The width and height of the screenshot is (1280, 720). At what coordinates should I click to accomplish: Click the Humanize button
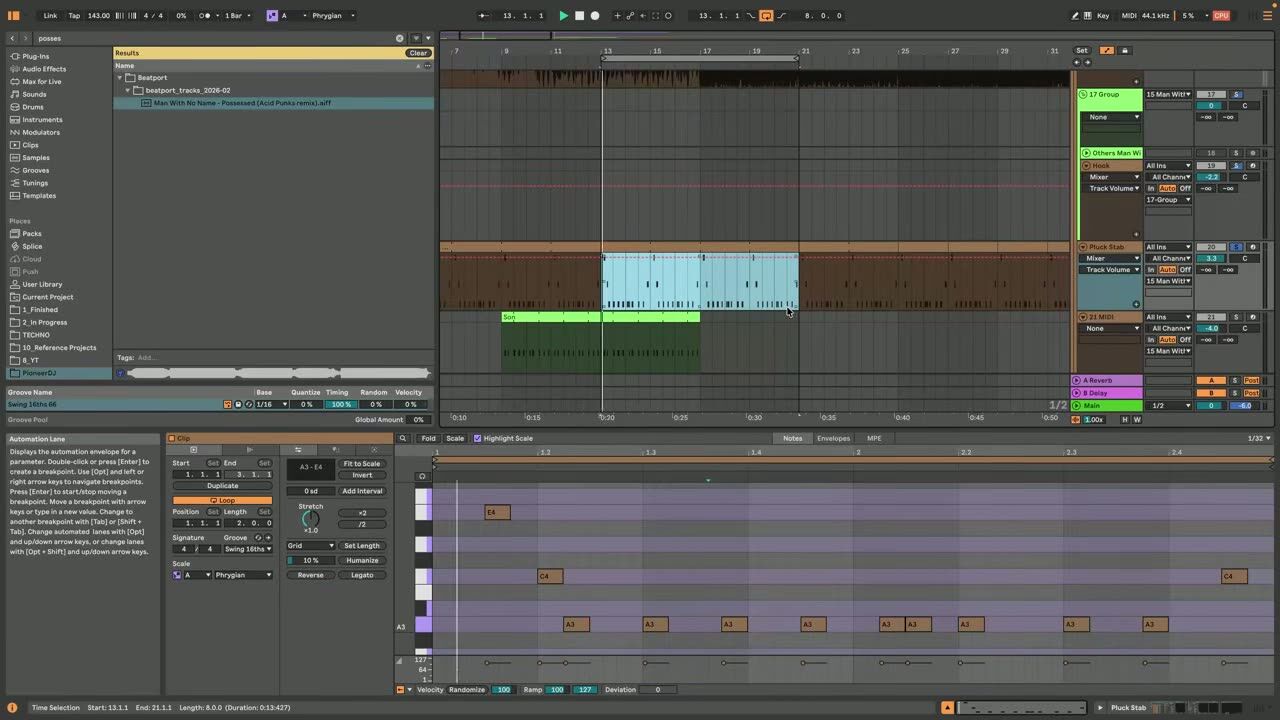[362, 561]
